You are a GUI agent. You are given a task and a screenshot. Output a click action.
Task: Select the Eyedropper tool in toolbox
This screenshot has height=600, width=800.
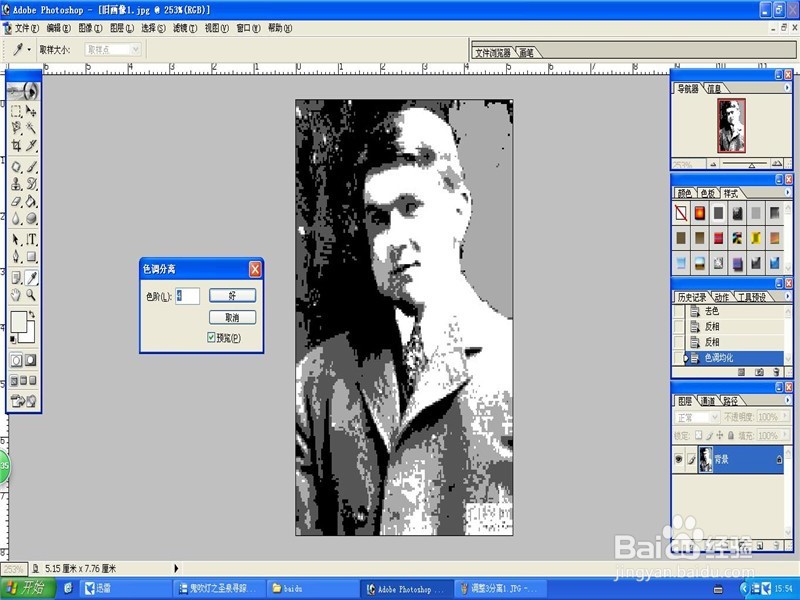[x=31, y=278]
